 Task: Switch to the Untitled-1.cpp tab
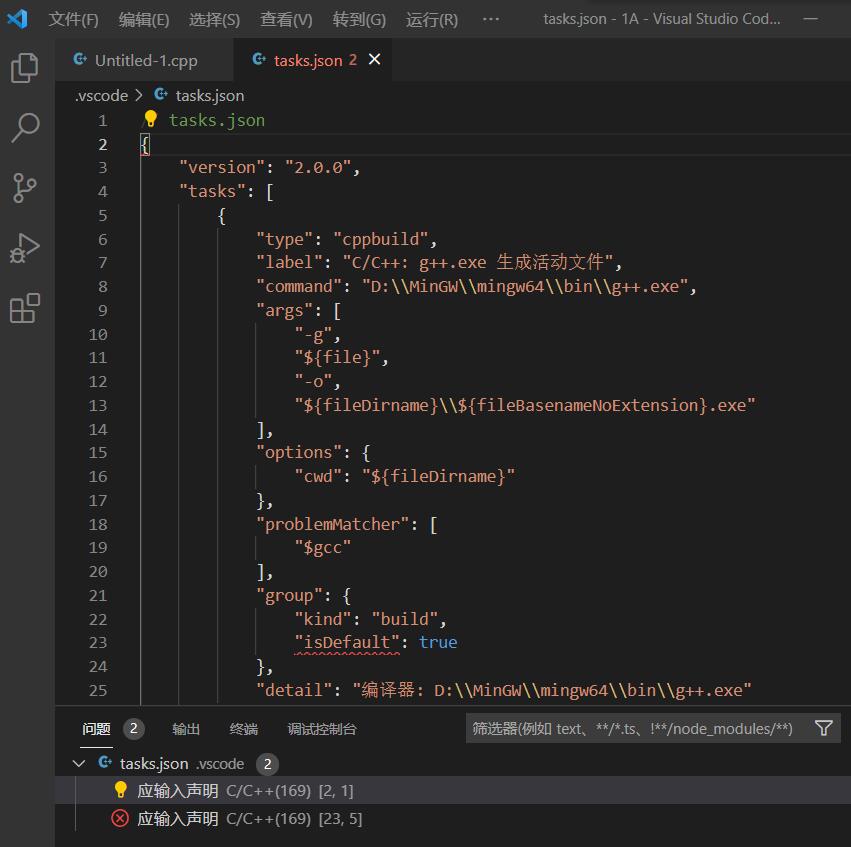point(145,60)
